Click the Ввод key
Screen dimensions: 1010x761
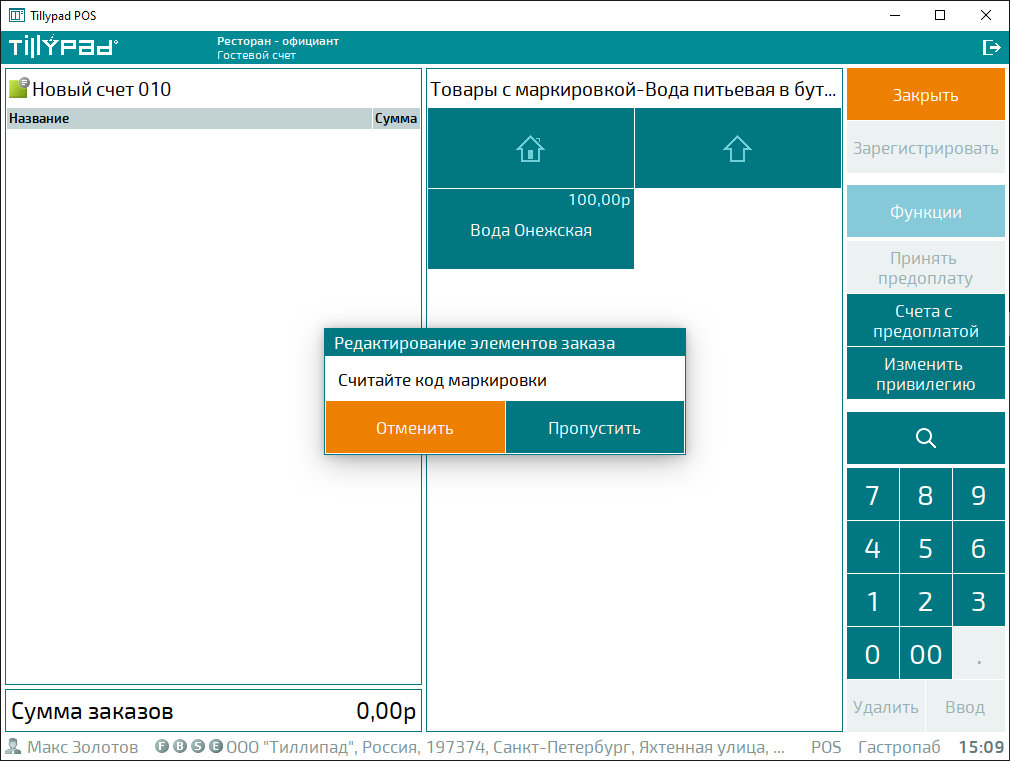(965, 706)
